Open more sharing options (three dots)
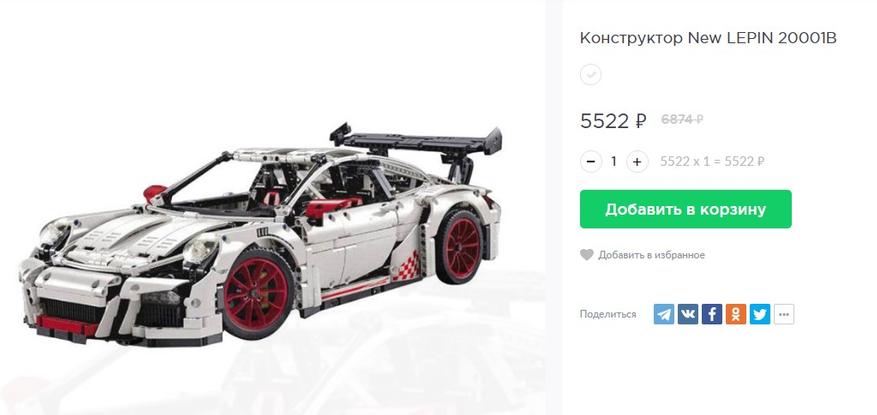Screen dimensions: 877x415 pyautogui.click(x=784, y=314)
